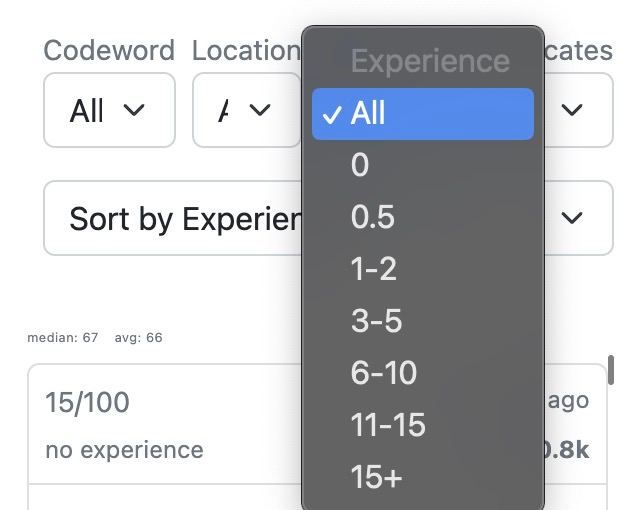Click the 'median: 67' statistic

[x=63, y=337]
